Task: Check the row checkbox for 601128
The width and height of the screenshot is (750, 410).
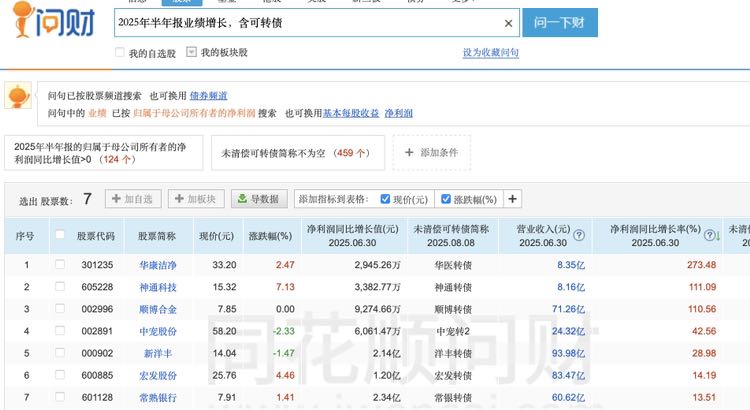Action: tap(60, 397)
